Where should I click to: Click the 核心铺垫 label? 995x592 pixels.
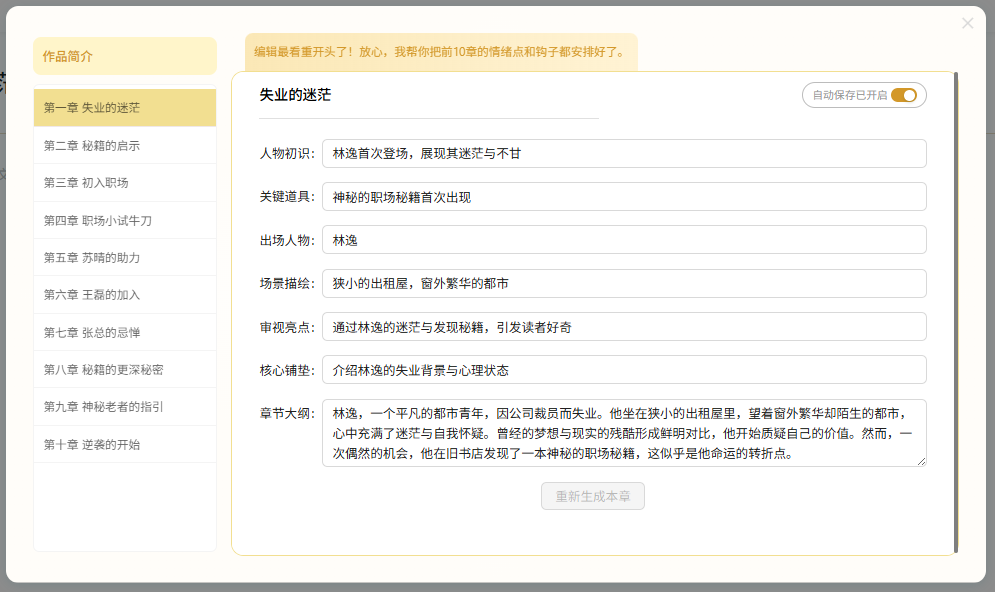click(287, 370)
